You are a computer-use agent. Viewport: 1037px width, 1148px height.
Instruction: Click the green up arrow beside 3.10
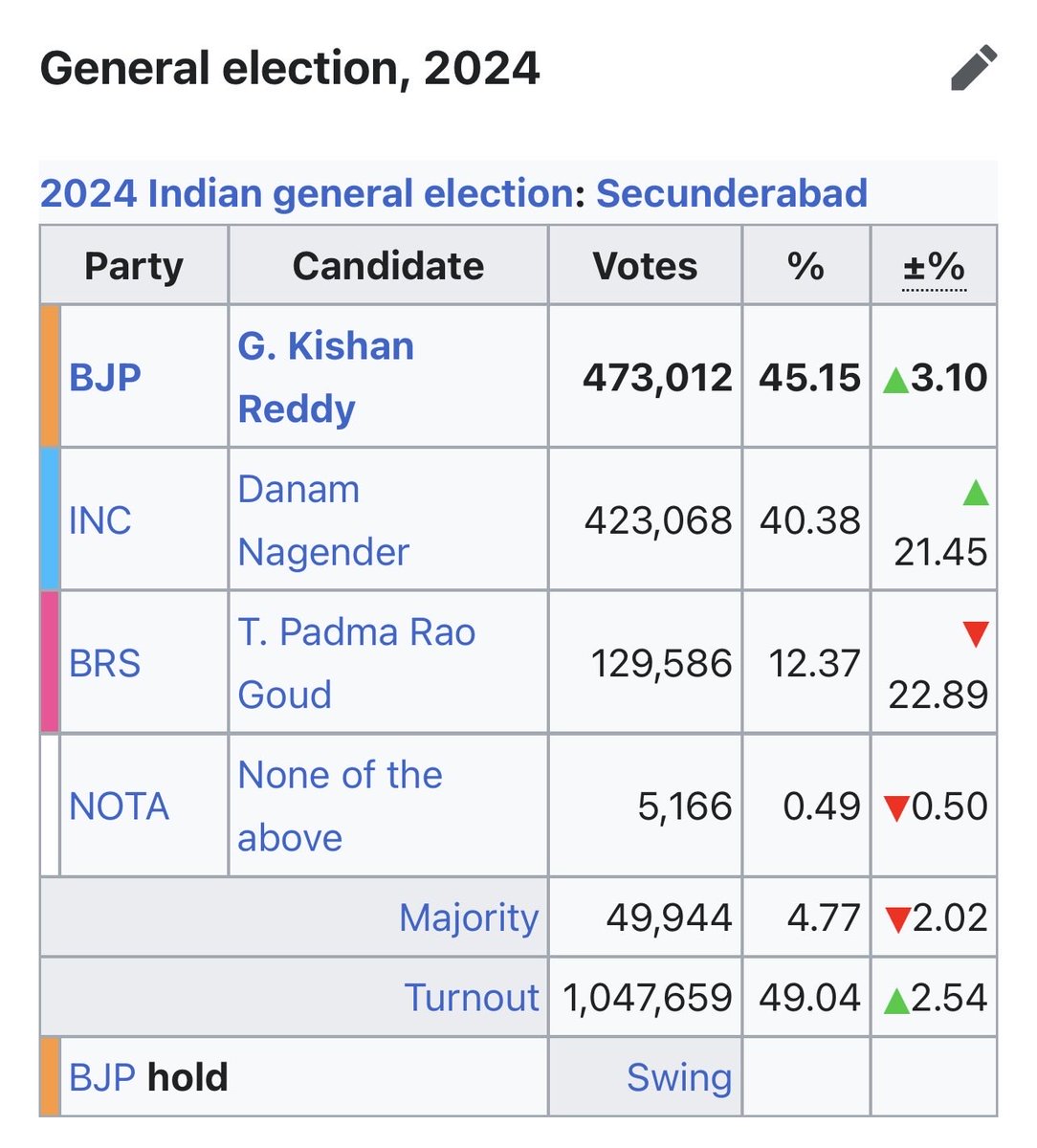point(895,380)
